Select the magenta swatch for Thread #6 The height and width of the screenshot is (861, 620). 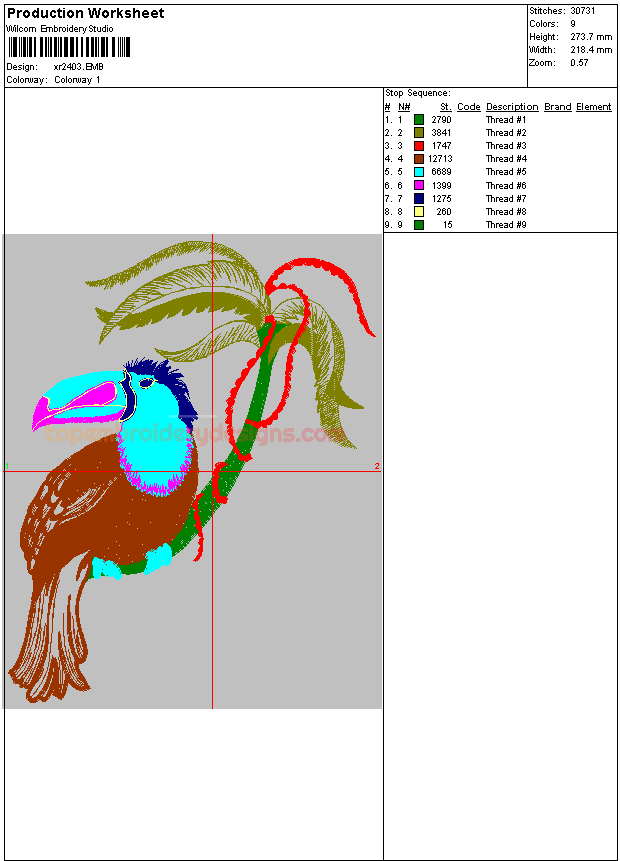419,186
